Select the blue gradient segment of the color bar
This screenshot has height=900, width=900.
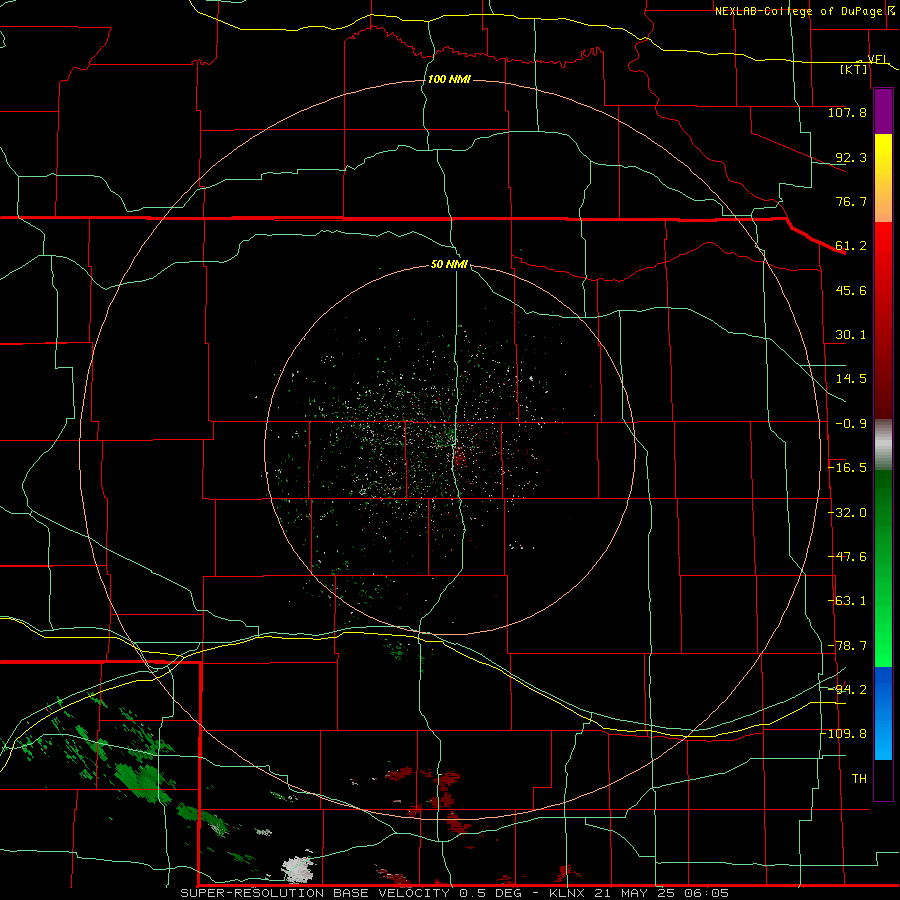point(883,713)
